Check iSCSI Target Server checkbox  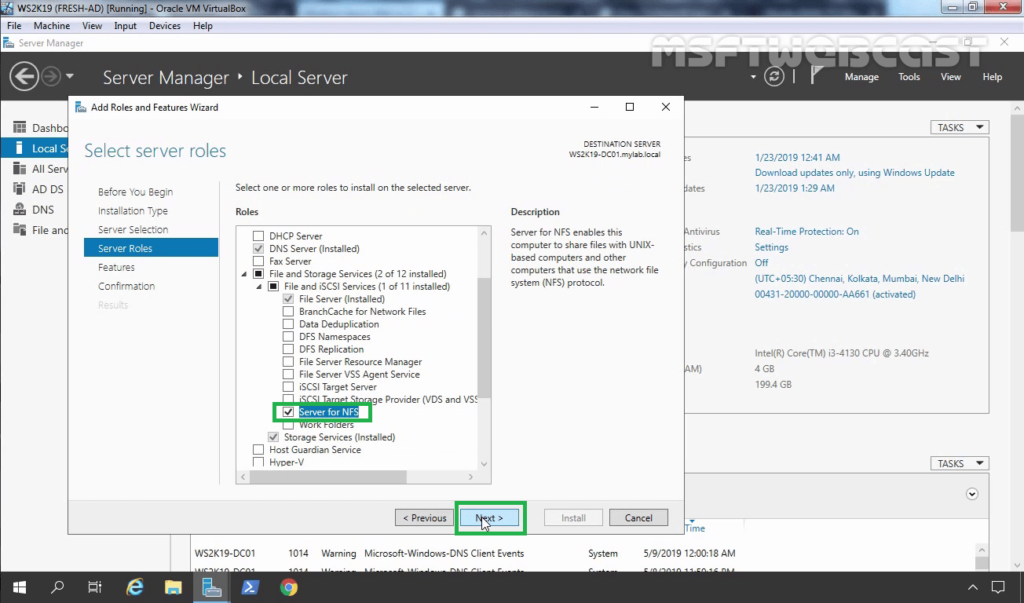point(288,387)
